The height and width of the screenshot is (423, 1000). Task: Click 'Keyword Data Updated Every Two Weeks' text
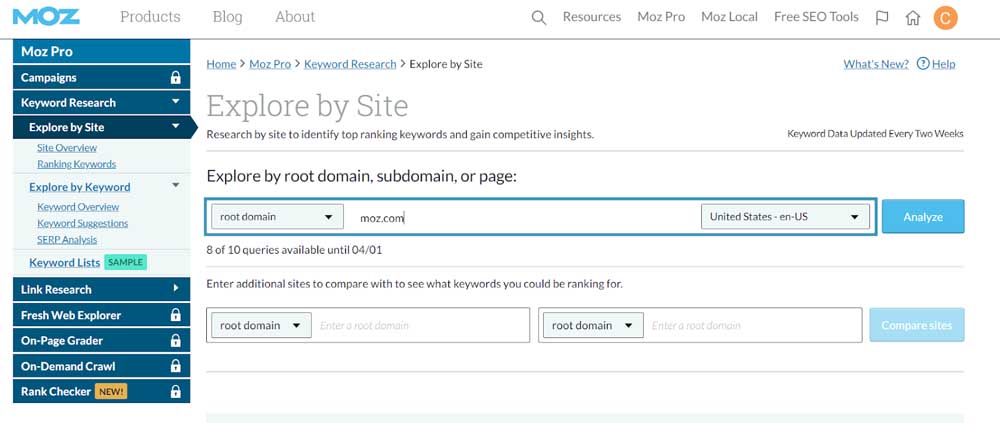click(876, 134)
